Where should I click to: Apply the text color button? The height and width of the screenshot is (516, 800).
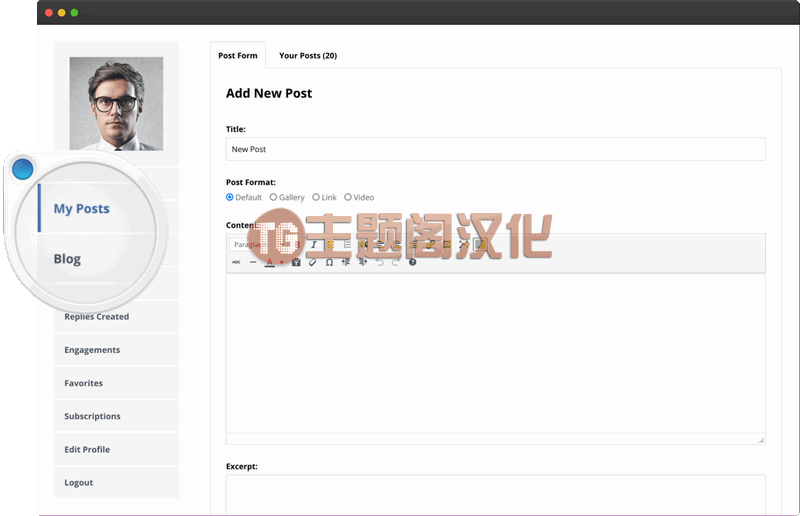click(x=269, y=262)
